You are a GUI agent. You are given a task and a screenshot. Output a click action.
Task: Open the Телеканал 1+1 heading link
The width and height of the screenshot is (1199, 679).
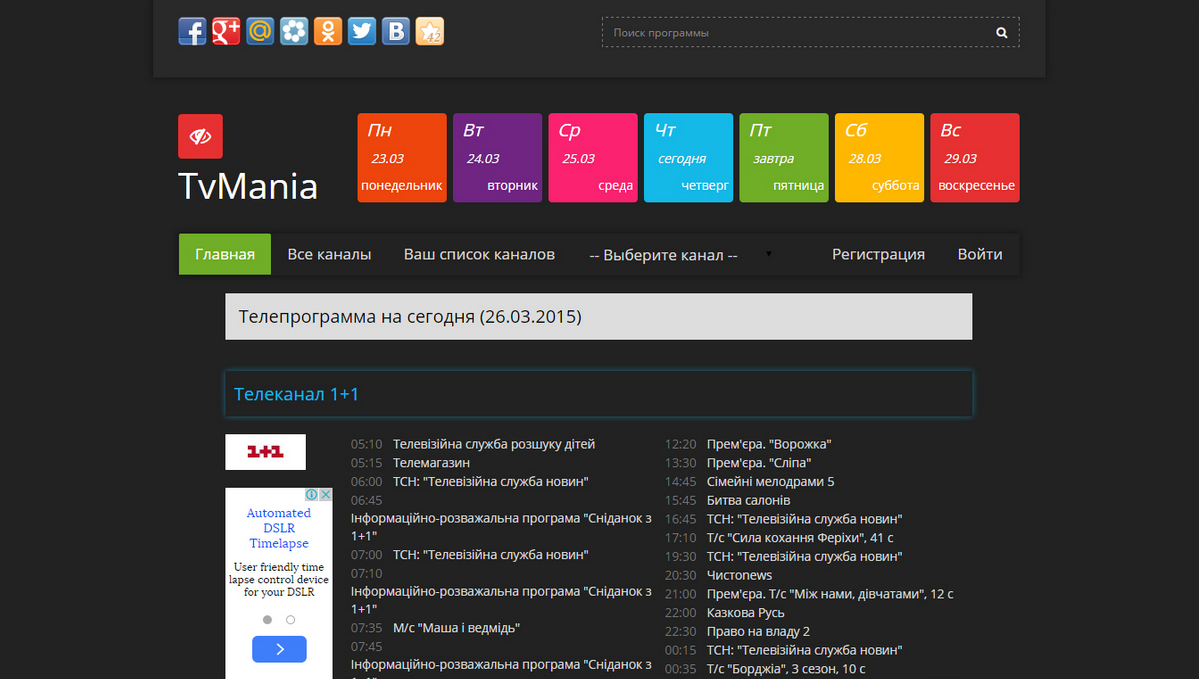point(297,394)
